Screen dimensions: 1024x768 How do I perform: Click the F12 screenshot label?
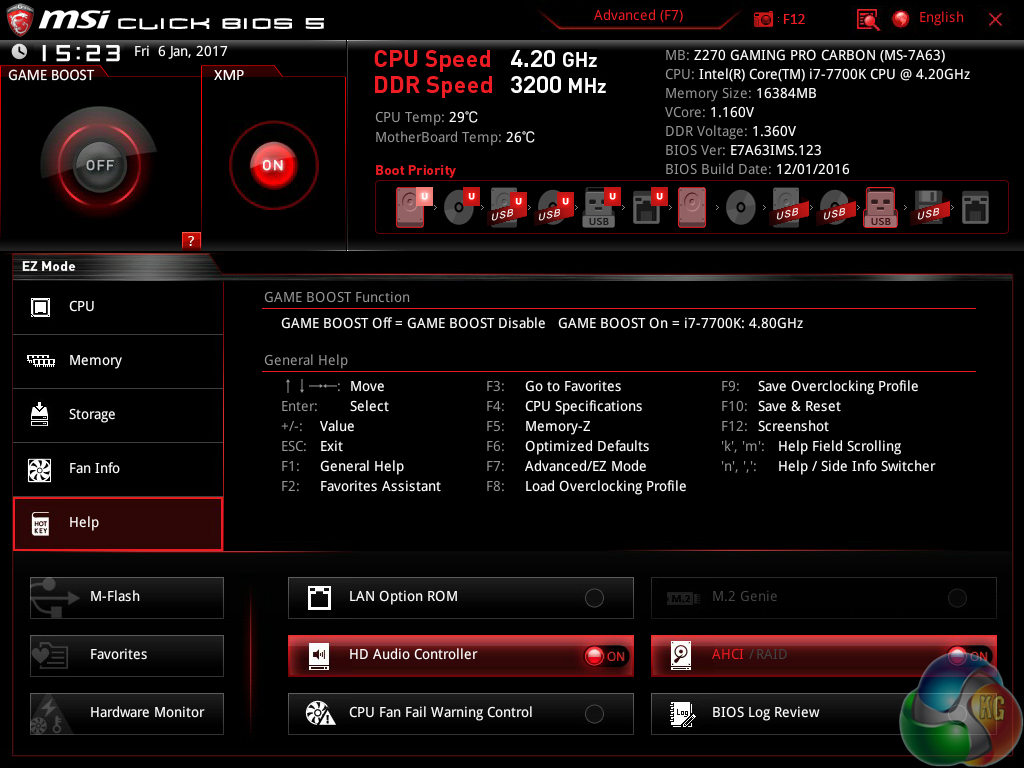(x=793, y=20)
